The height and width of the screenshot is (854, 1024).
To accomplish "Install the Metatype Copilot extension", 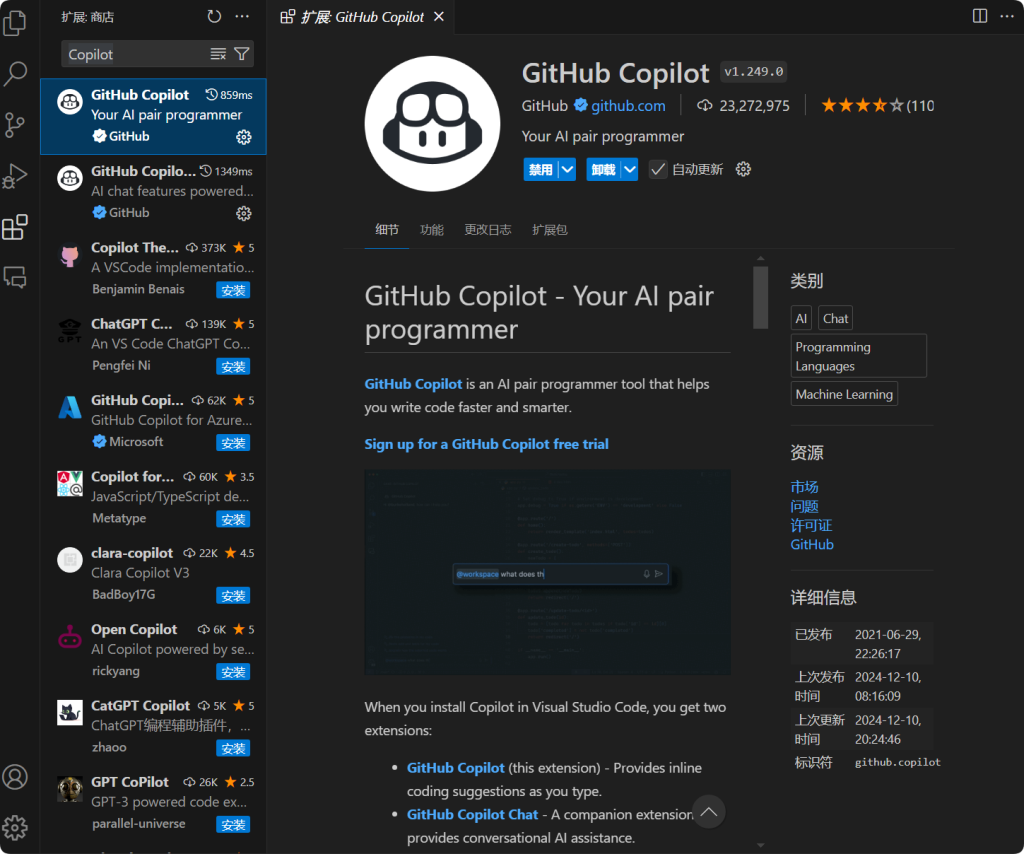I will click(x=233, y=520).
